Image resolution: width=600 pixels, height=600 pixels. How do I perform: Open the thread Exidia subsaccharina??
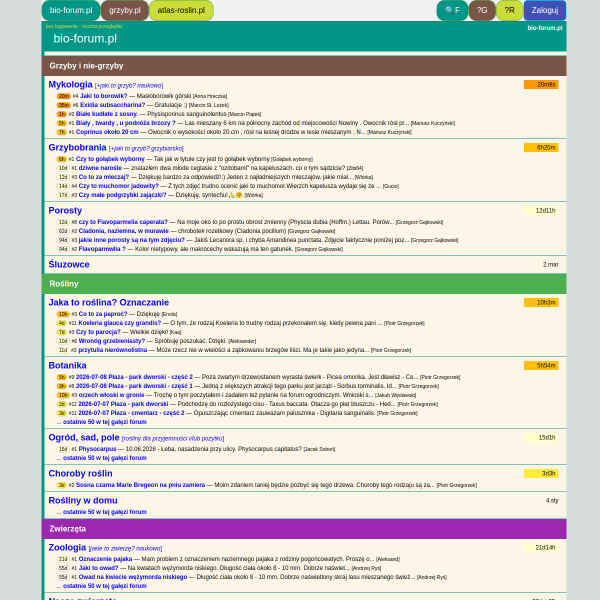112,105
